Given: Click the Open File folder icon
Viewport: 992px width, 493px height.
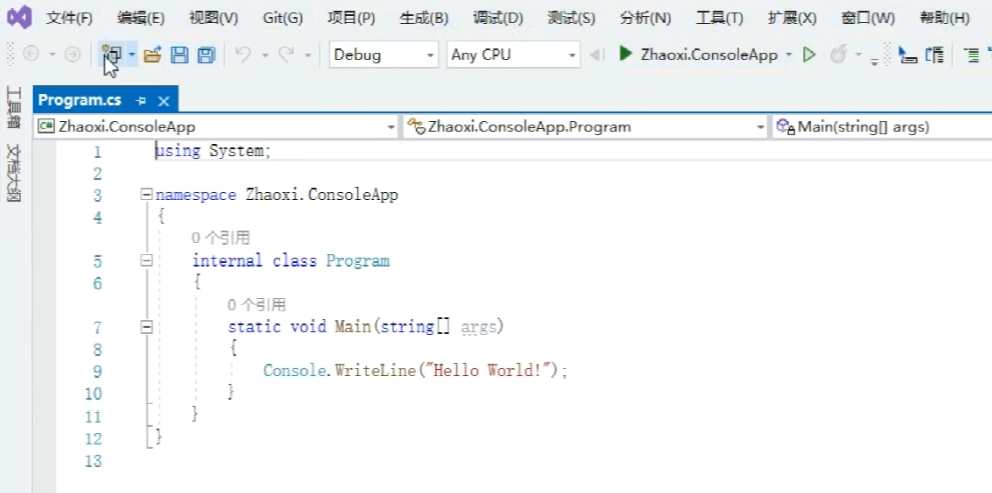Looking at the screenshot, I should click(152, 55).
